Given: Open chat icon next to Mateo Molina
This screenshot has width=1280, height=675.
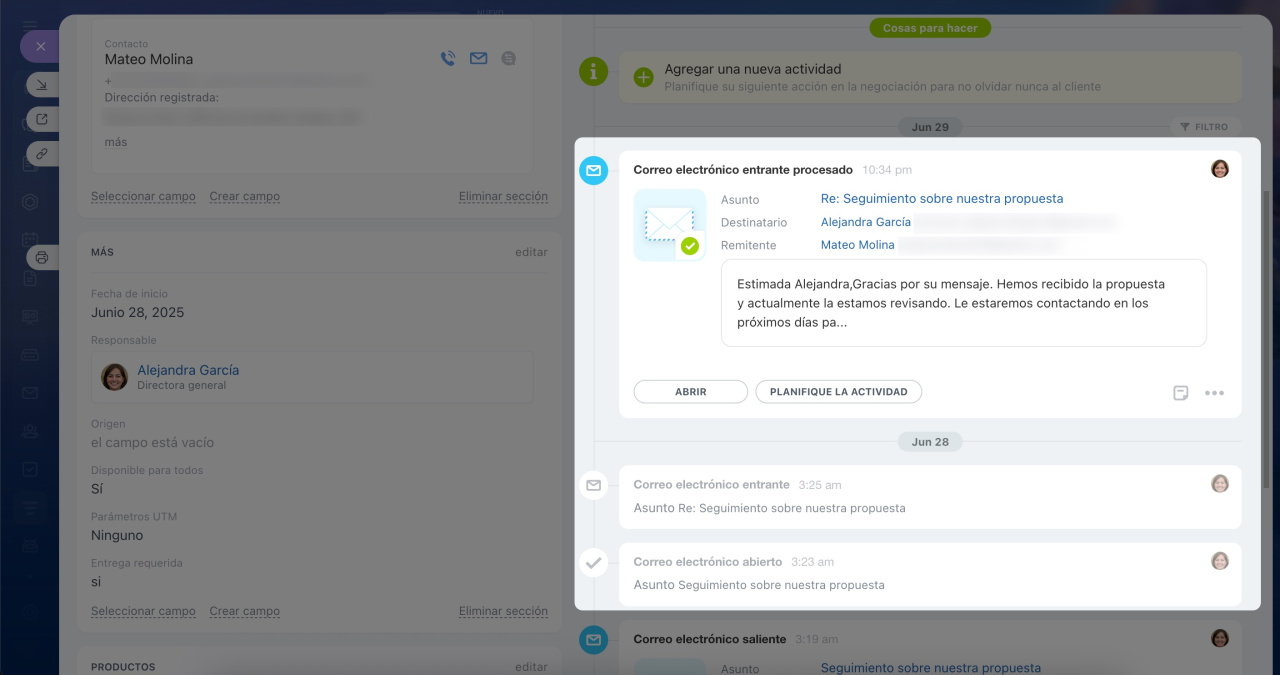Looking at the screenshot, I should (509, 59).
